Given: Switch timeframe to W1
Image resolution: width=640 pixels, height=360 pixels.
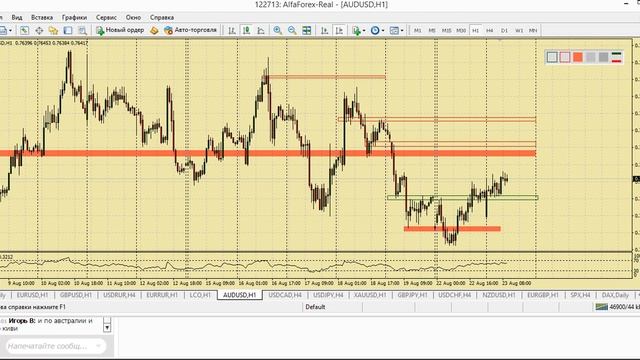Looking at the screenshot, I should tap(519, 30).
